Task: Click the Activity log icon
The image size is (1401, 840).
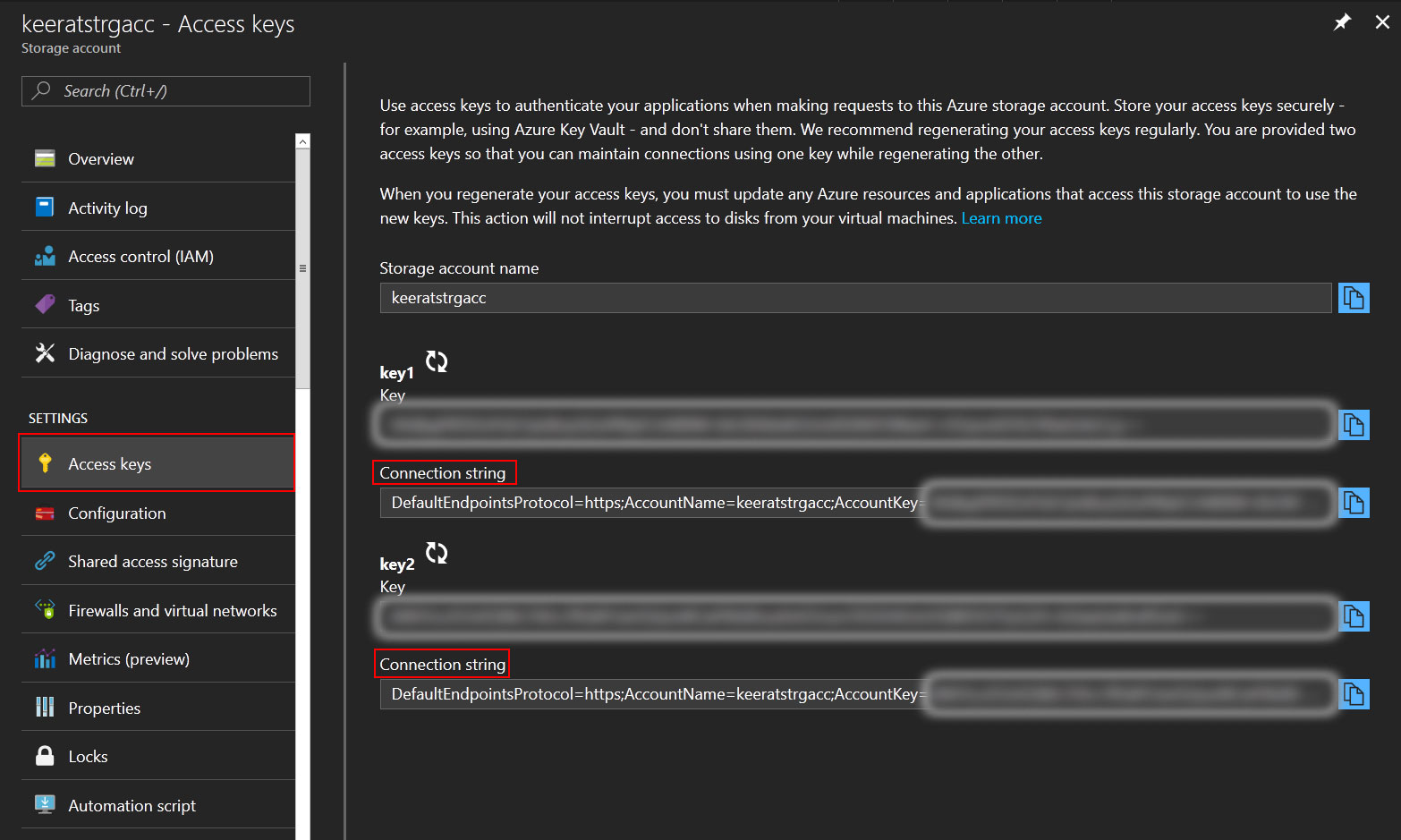Action: (45, 208)
